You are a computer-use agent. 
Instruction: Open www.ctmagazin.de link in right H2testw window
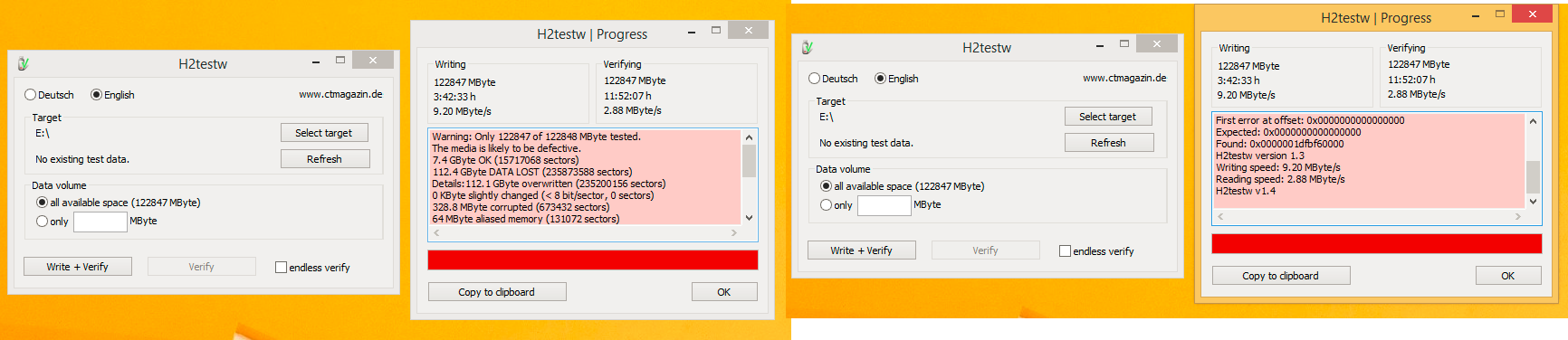point(1124,78)
